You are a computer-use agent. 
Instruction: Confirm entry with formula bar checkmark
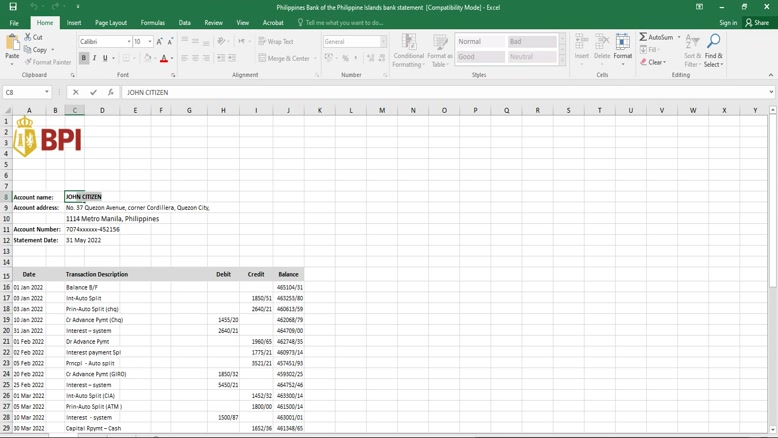93,92
